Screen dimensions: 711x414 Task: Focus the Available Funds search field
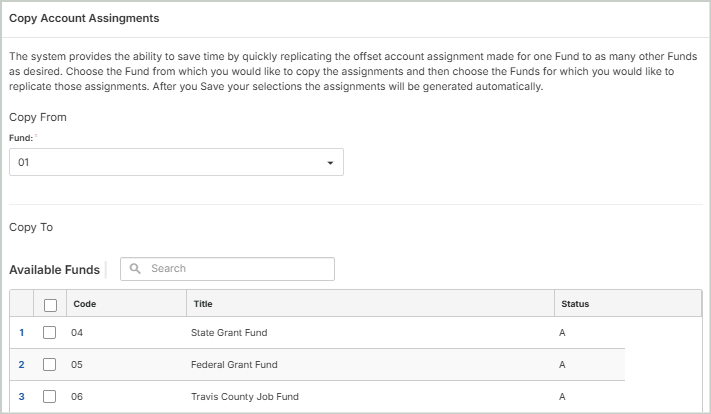[x=235, y=269]
